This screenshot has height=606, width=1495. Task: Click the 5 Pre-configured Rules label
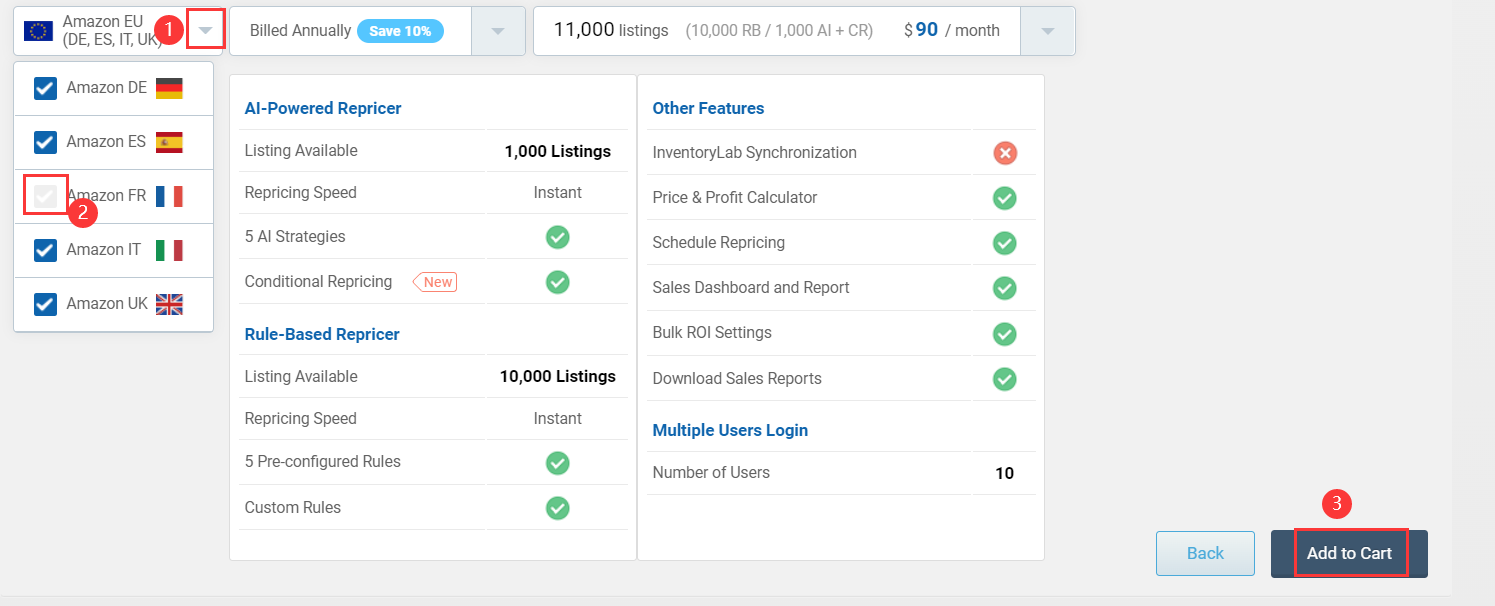pos(323,462)
